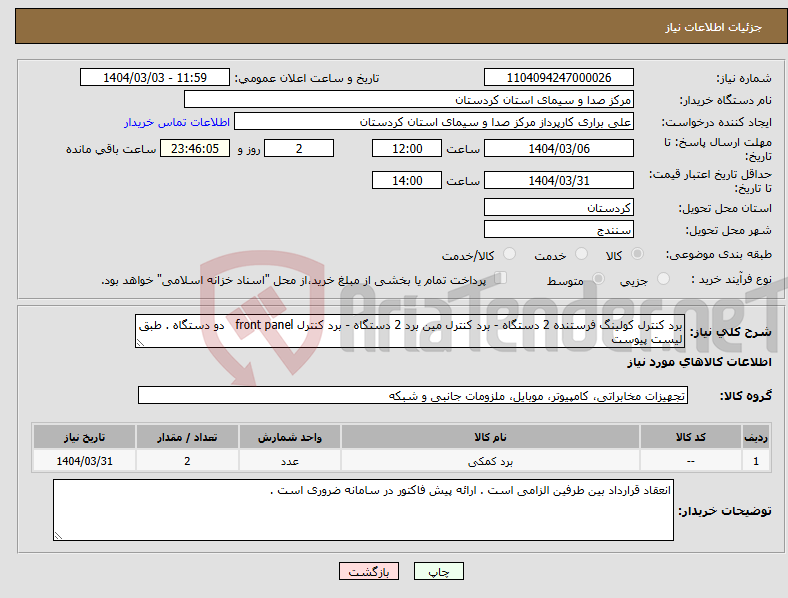The width and height of the screenshot is (788, 598).
Task: Toggle the Islamic treasury payment checkbox
Action: pos(501,278)
